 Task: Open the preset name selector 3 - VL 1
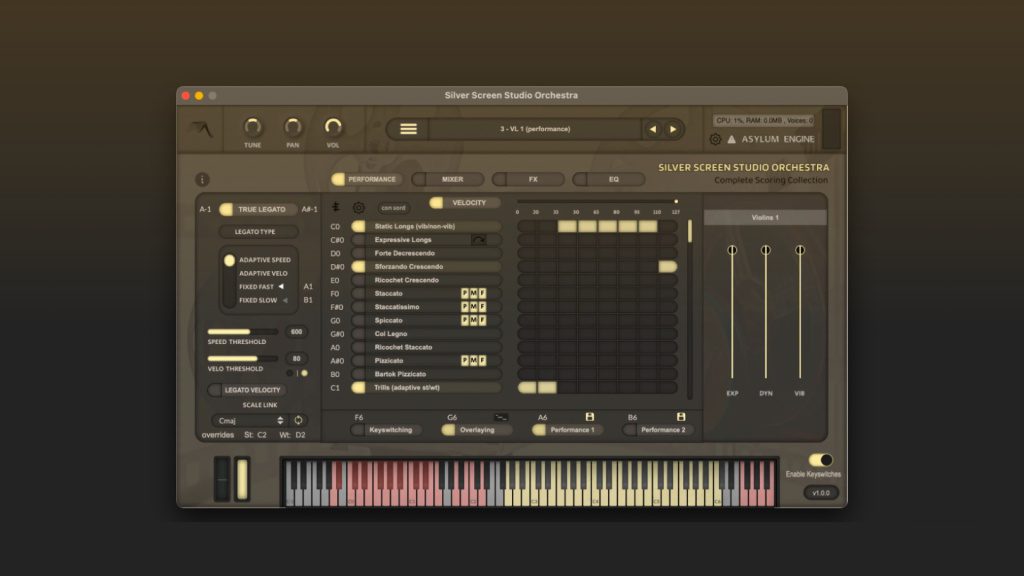tap(535, 129)
